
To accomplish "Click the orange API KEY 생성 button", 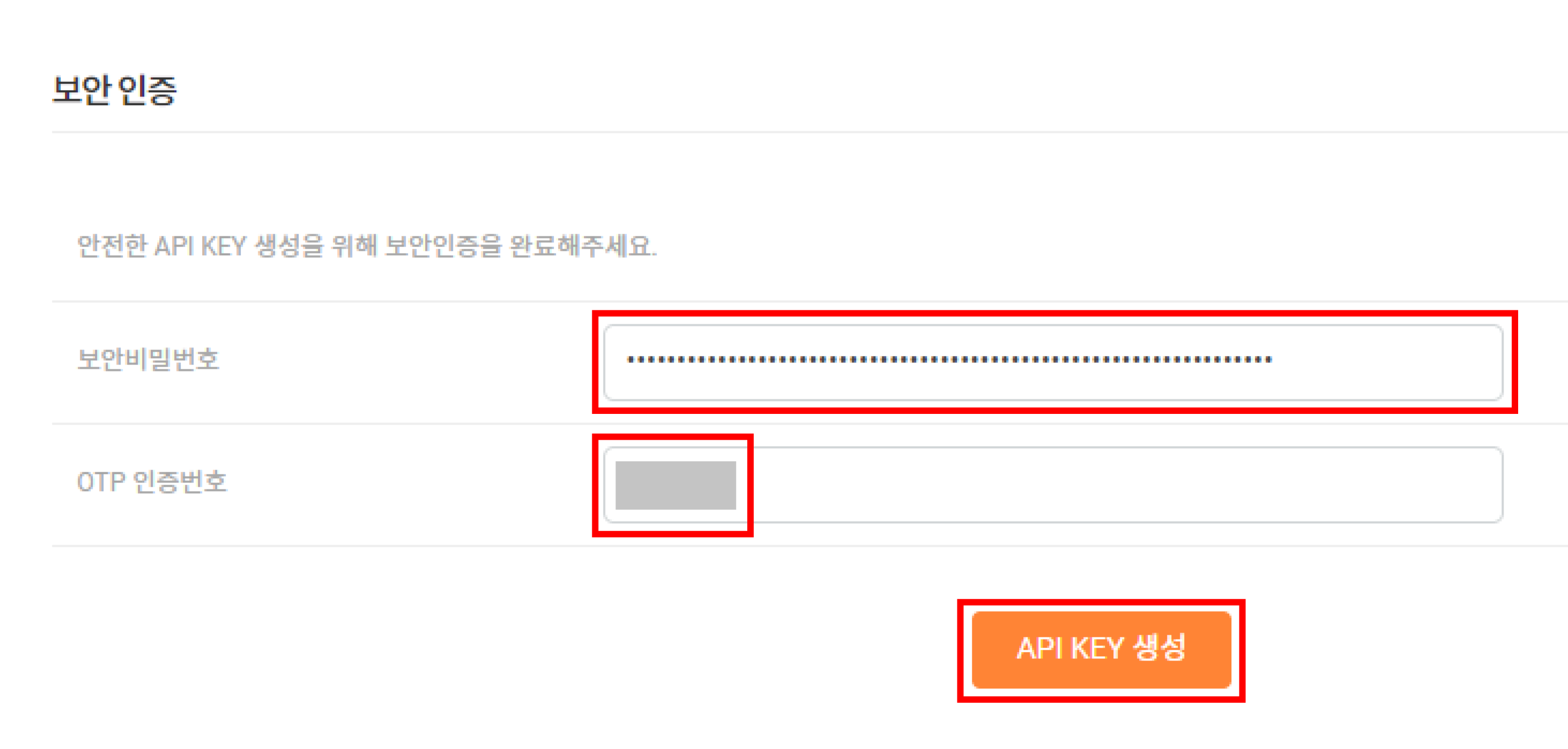I will pos(1101,650).
